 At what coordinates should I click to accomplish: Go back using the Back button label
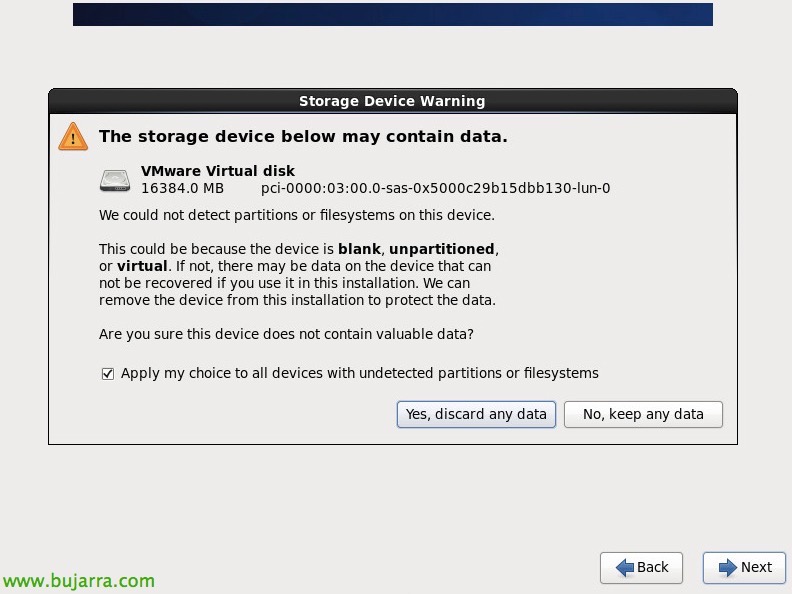point(652,567)
